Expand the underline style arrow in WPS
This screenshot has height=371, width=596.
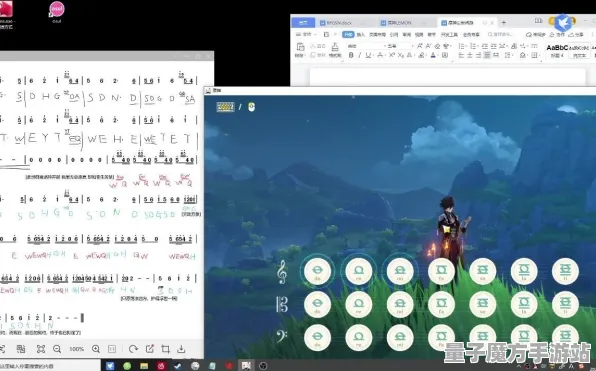coord(373,55)
